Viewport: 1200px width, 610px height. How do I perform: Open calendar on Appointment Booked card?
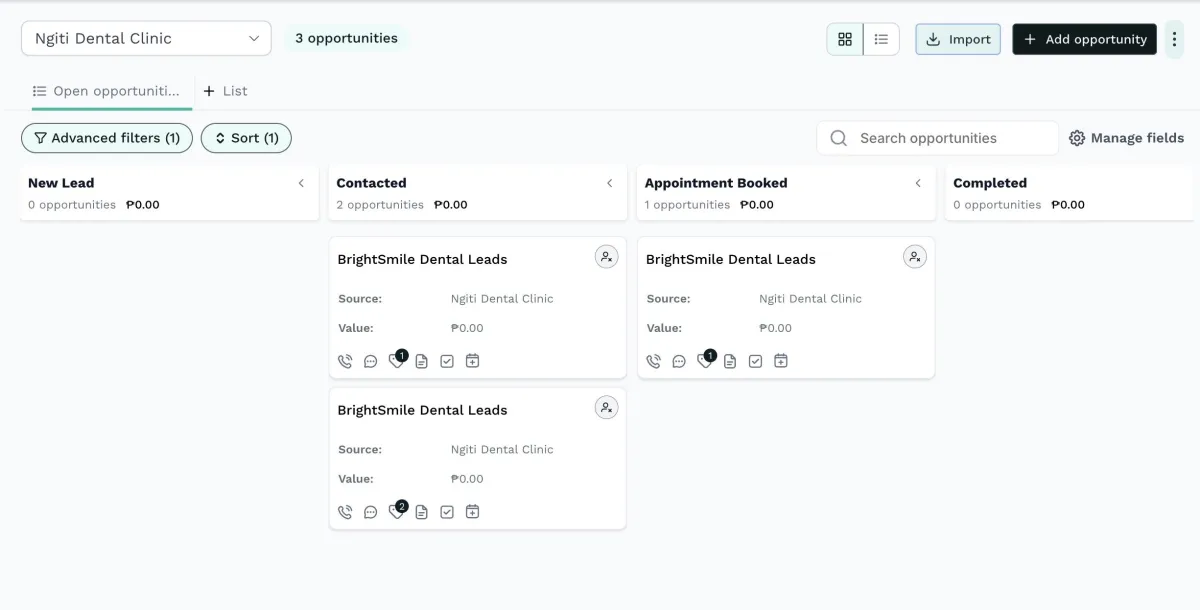coord(781,361)
